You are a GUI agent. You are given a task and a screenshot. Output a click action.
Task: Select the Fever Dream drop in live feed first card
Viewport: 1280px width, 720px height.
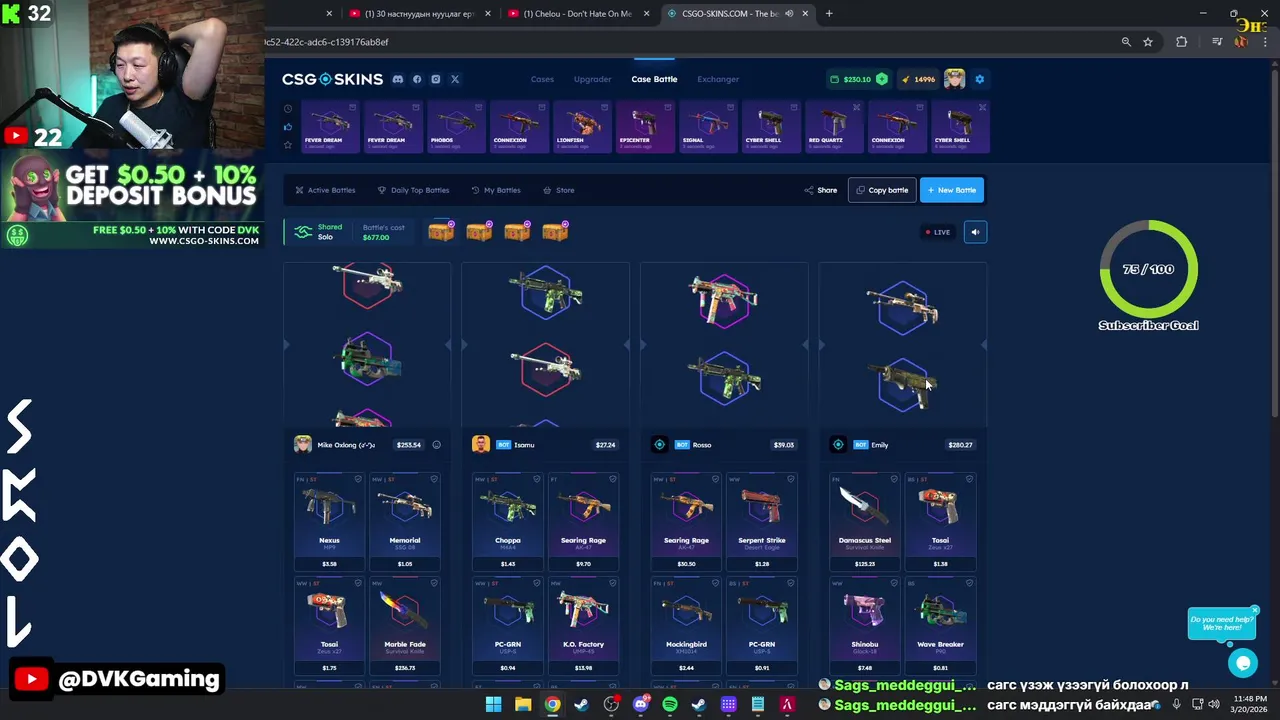coord(331,127)
